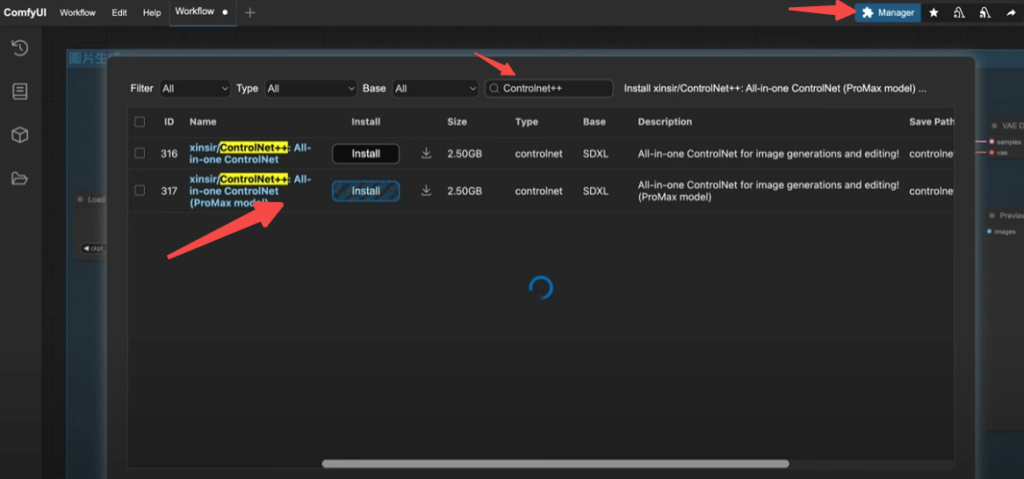The image size is (1024, 479).
Task: Sort by the Name column header
Action: click(202, 122)
